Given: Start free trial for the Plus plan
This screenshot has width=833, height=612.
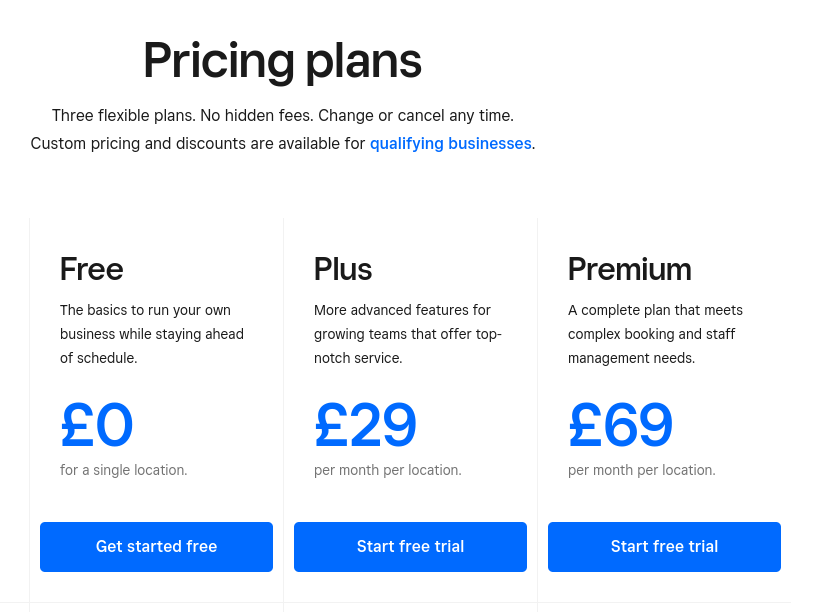Looking at the screenshot, I should click(410, 546).
